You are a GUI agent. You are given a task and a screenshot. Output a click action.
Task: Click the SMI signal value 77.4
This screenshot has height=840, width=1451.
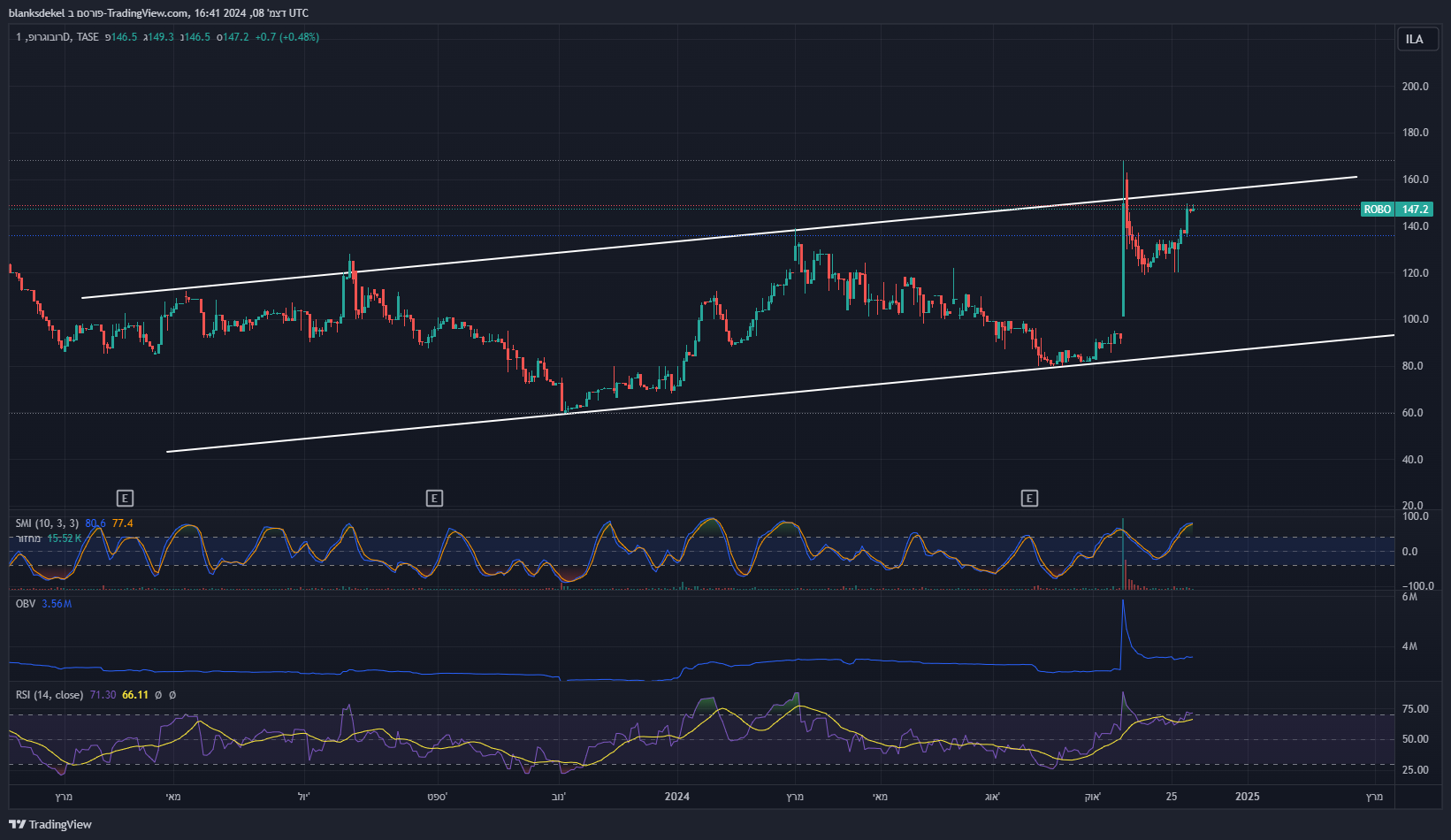coord(123,523)
